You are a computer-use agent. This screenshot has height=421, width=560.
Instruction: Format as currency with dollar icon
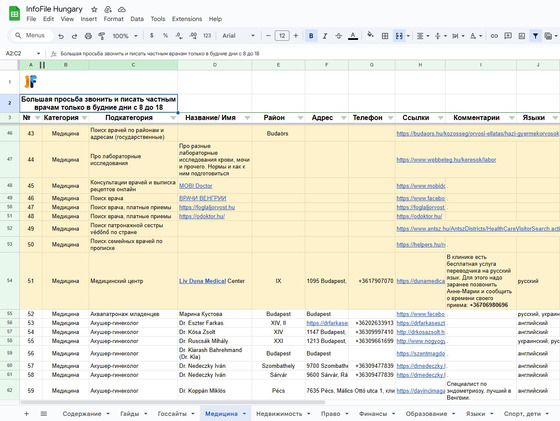pyautogui.click(x=152, y=36)
